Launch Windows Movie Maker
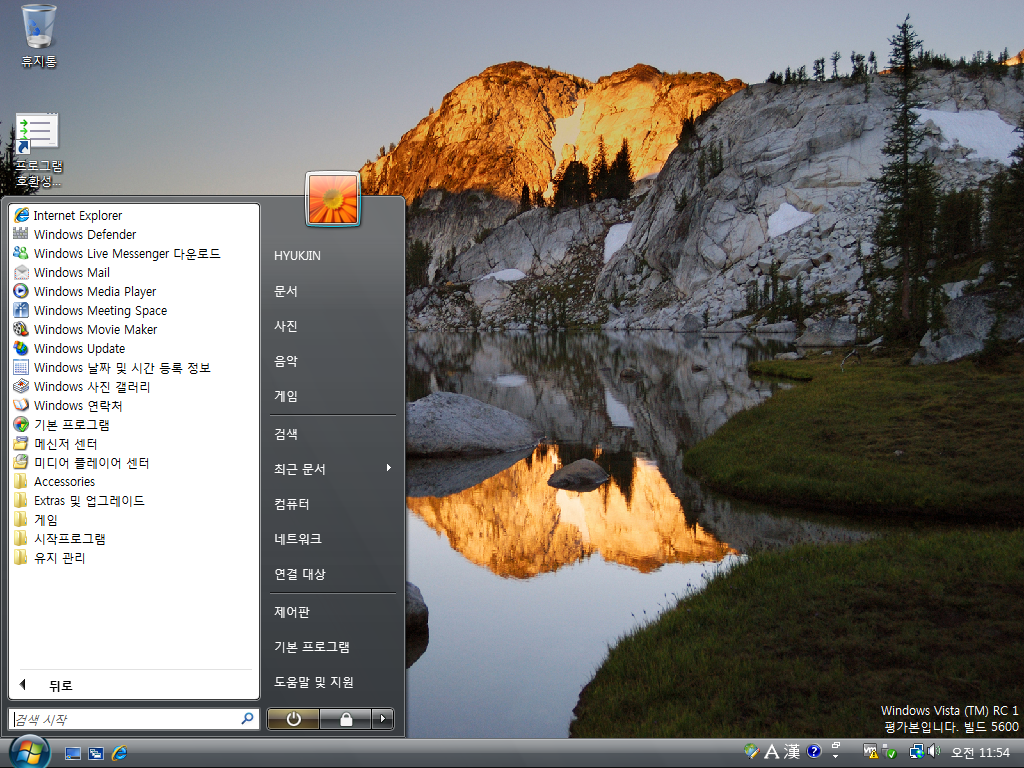 pos(134,329)
